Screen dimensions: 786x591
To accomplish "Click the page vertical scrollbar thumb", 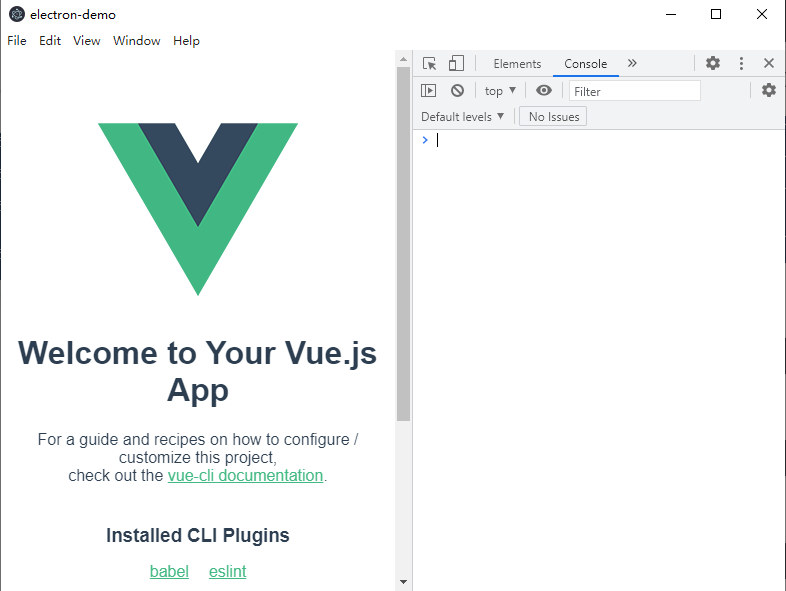I will (404, 244).
